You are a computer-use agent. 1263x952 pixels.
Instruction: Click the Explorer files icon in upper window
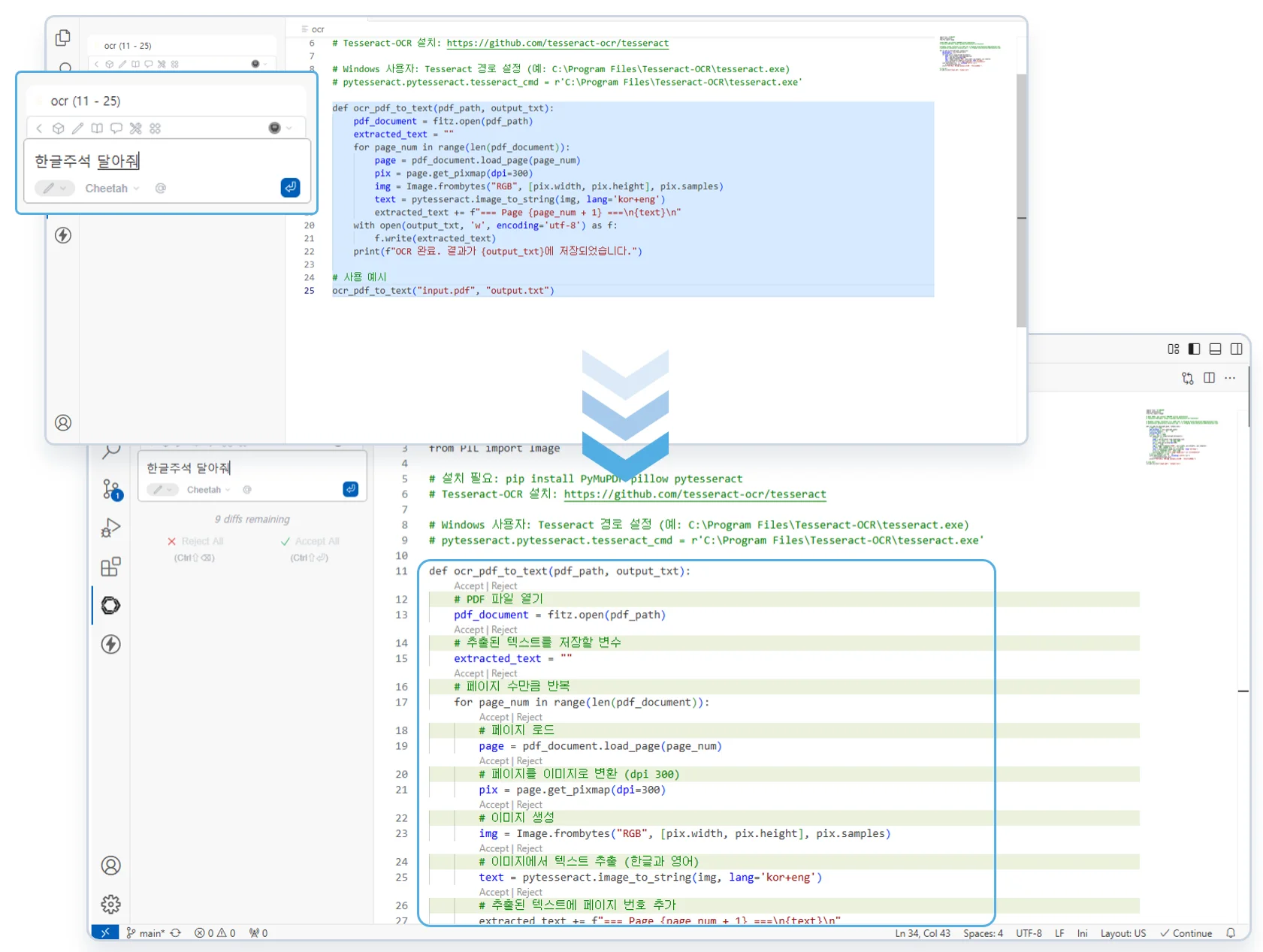[63, 38]
